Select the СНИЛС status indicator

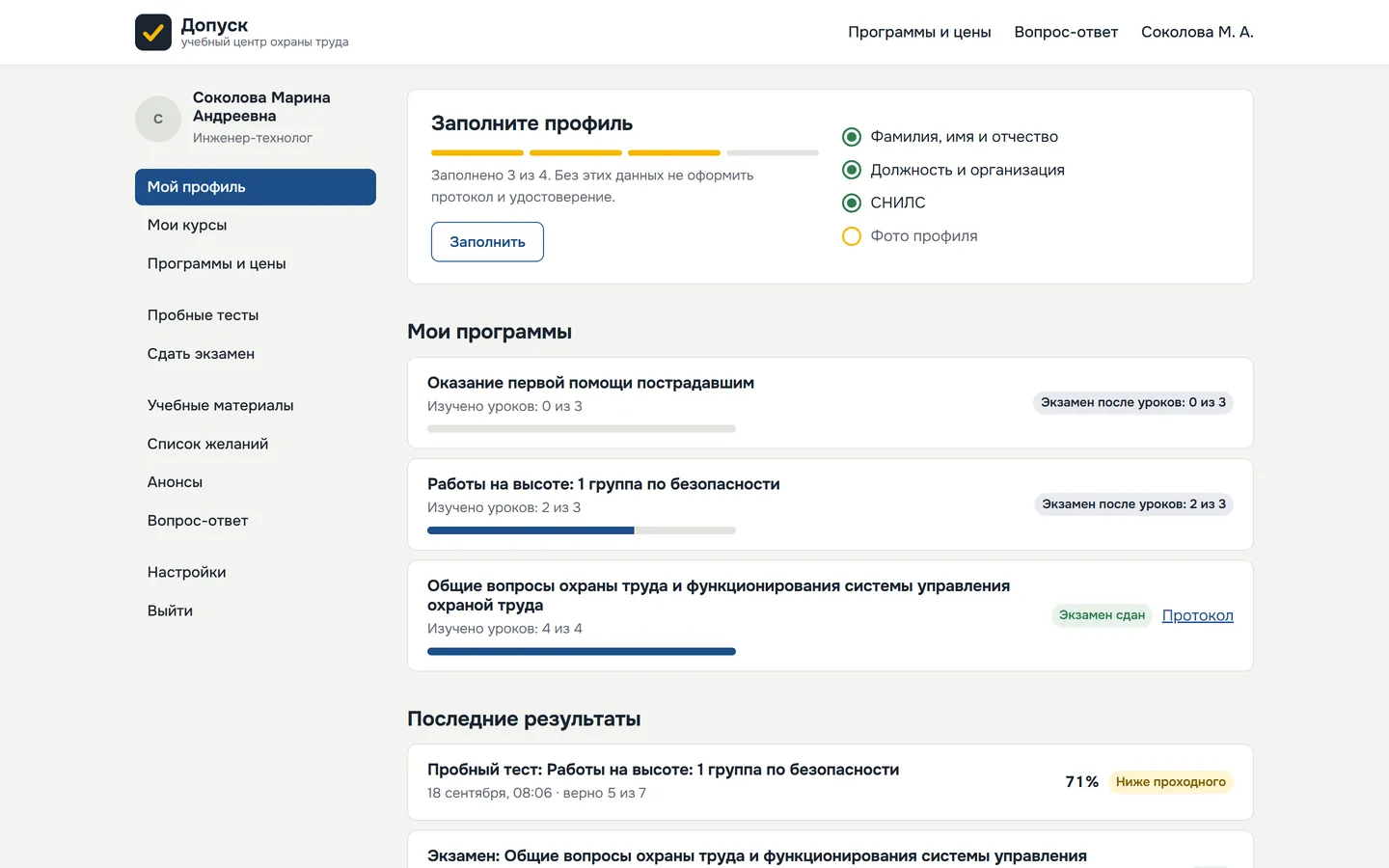coord(852,203)
